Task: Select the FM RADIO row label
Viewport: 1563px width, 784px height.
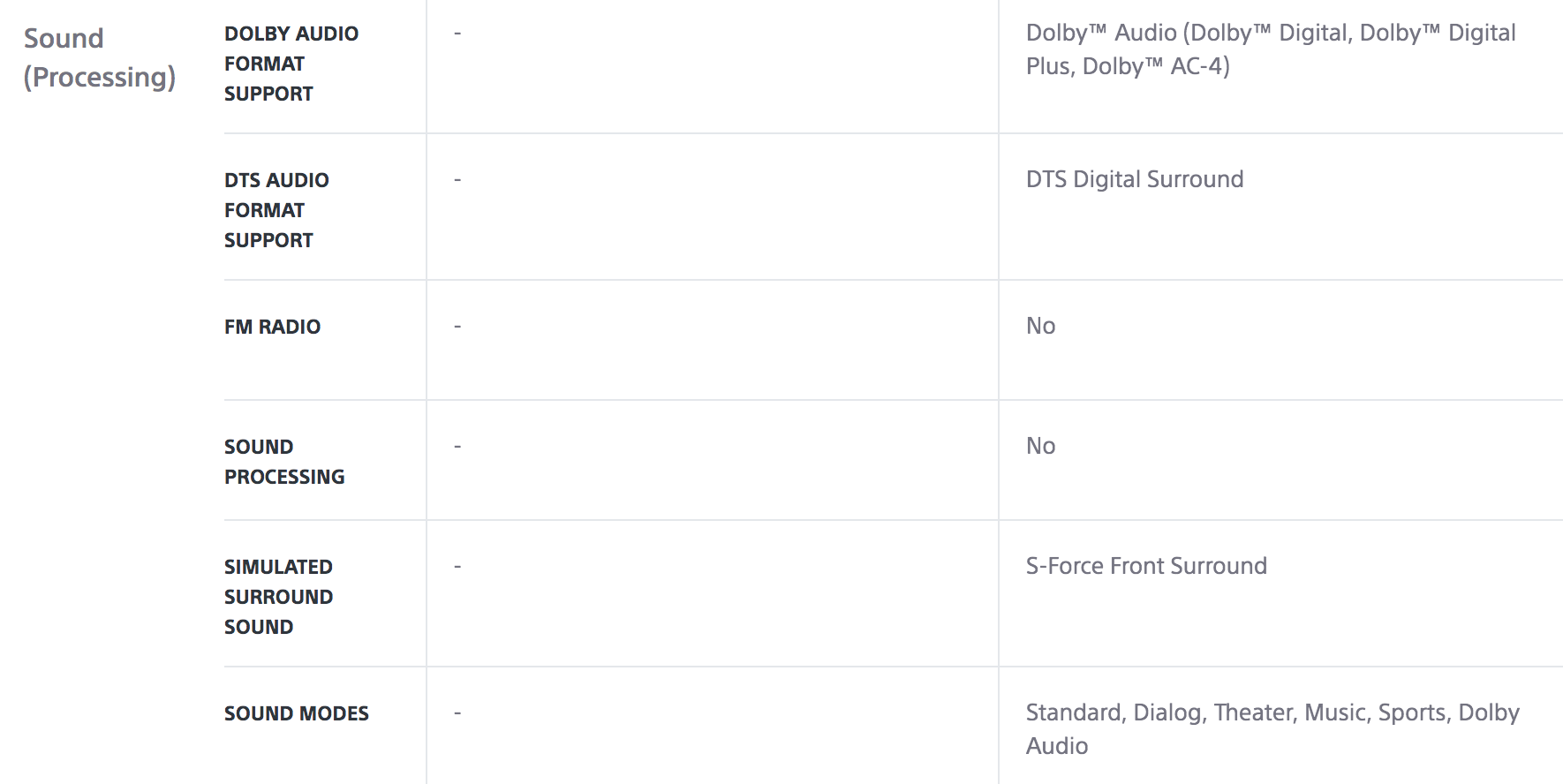Action: click(x=272, y=327)
